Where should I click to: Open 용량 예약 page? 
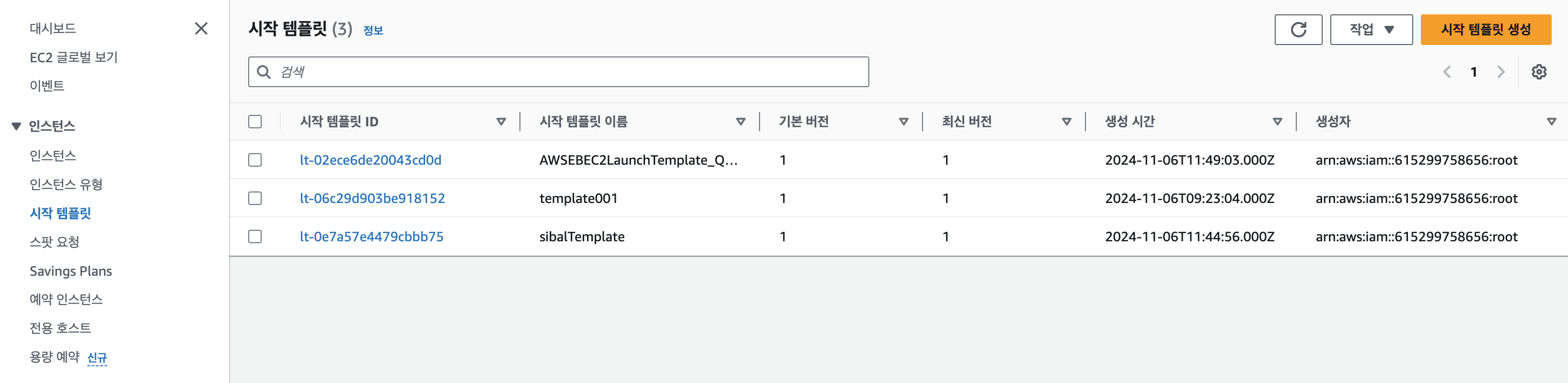[x=55, y=357]
